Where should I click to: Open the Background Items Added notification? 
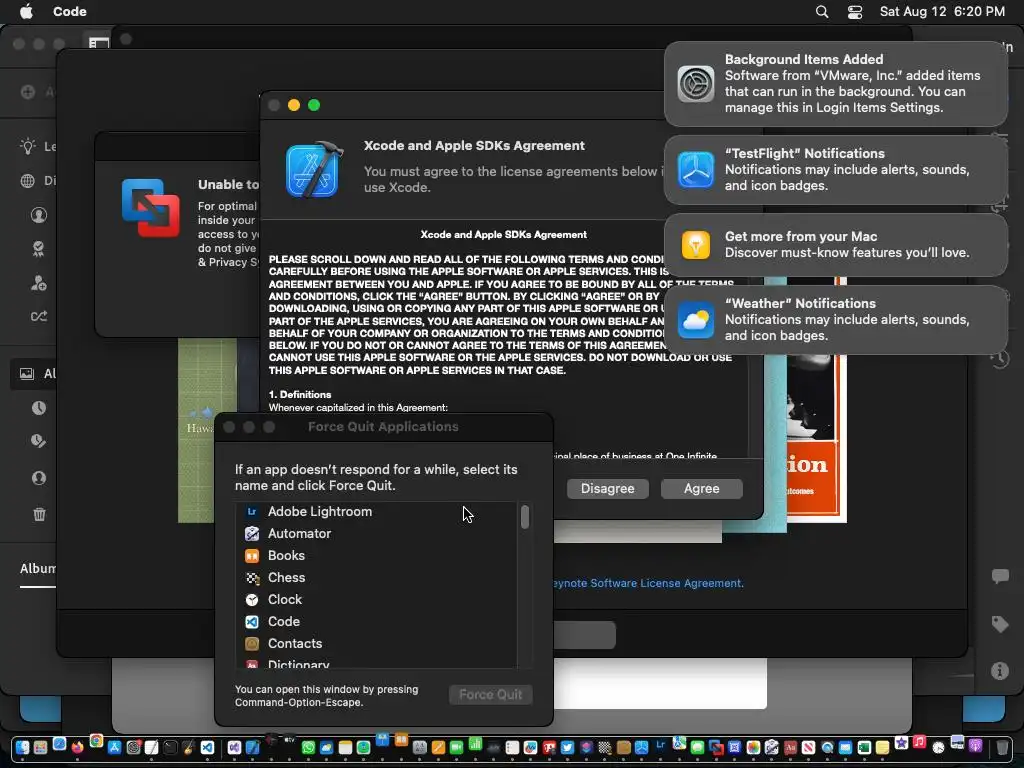(x=836, y=84)
